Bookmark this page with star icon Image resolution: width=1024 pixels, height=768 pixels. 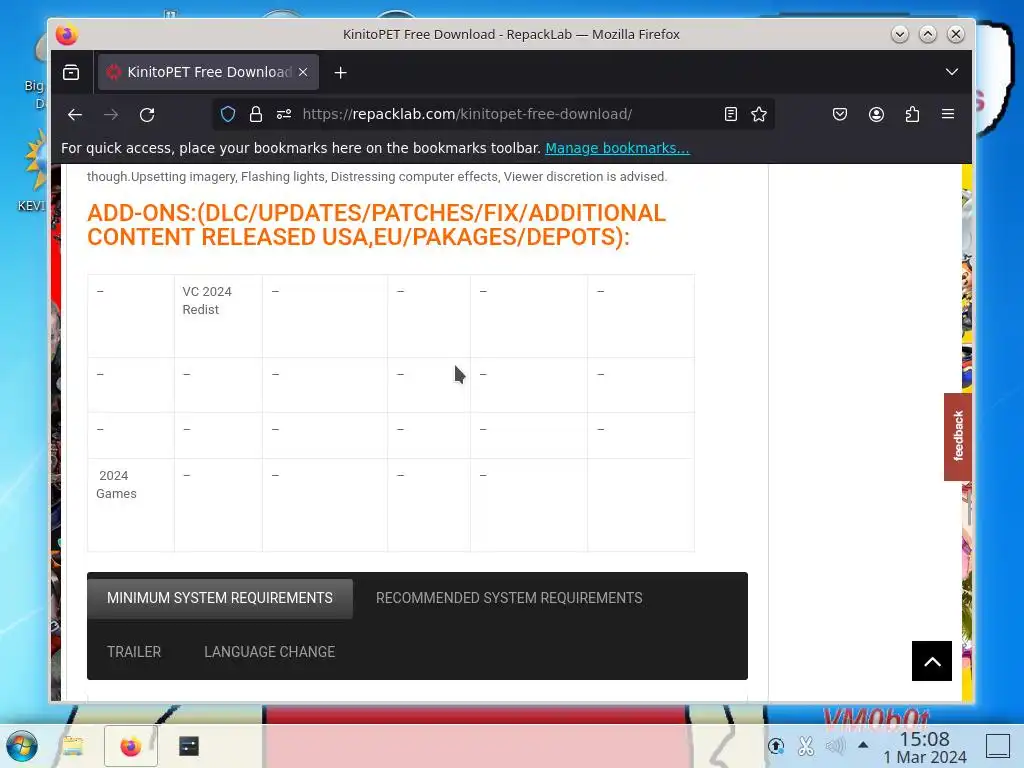coord(759,114)
